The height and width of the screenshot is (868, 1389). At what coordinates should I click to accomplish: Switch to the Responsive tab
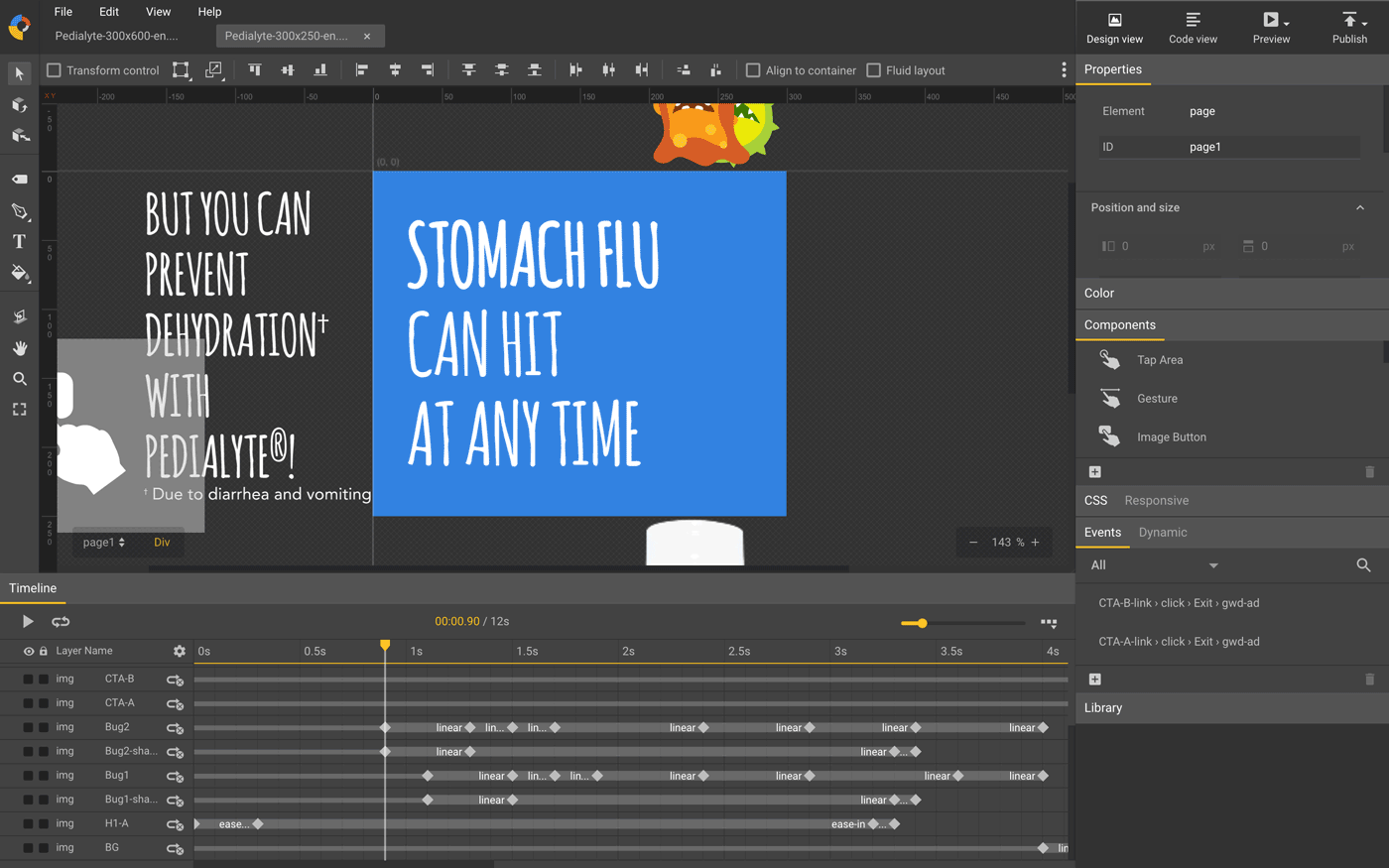coord(1156,501)
